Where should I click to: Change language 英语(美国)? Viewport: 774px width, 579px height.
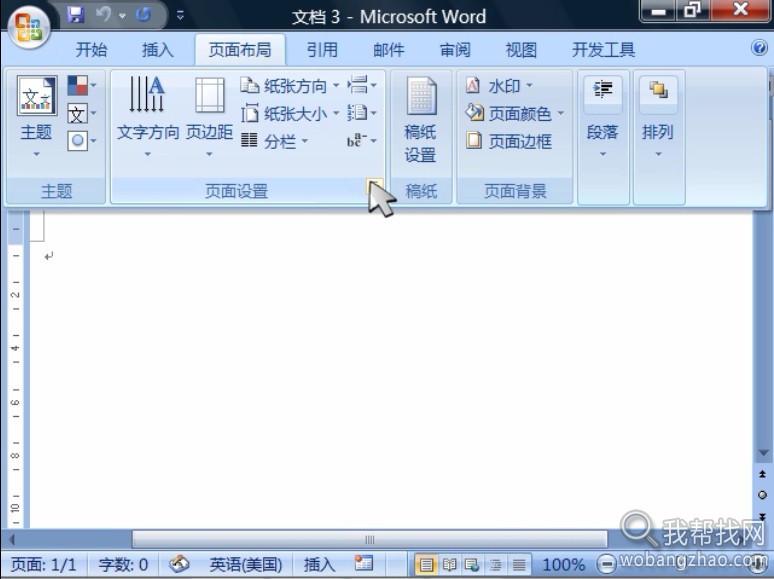(246, 564)
